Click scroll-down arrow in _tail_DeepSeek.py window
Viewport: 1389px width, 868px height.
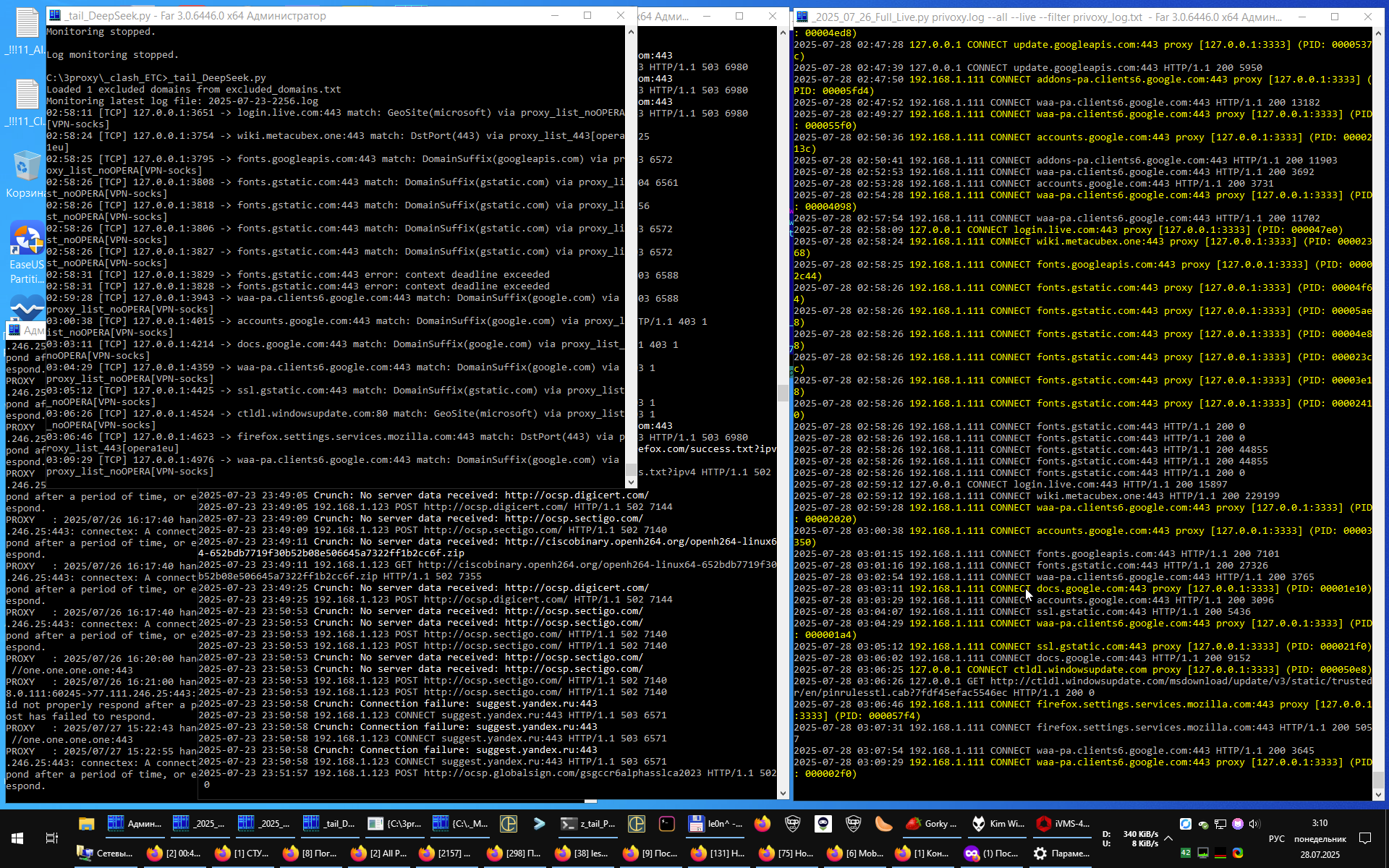click(631, 482)
